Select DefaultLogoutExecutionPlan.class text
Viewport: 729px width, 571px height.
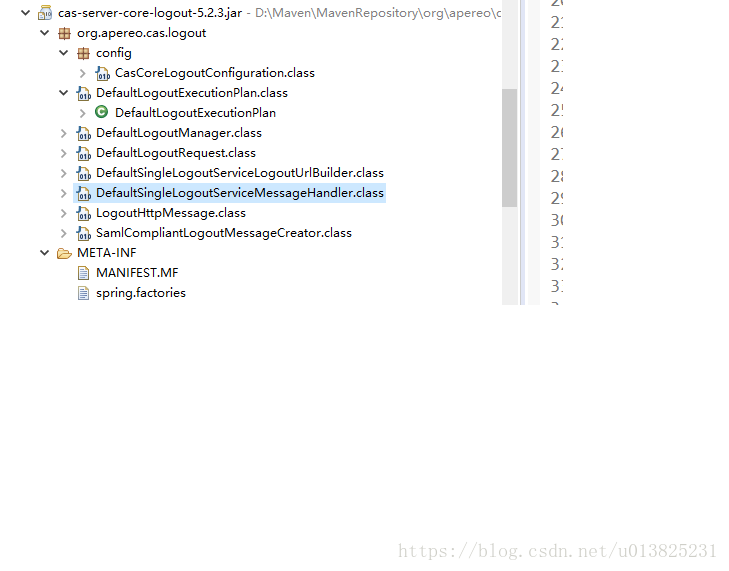coord(192,93)
